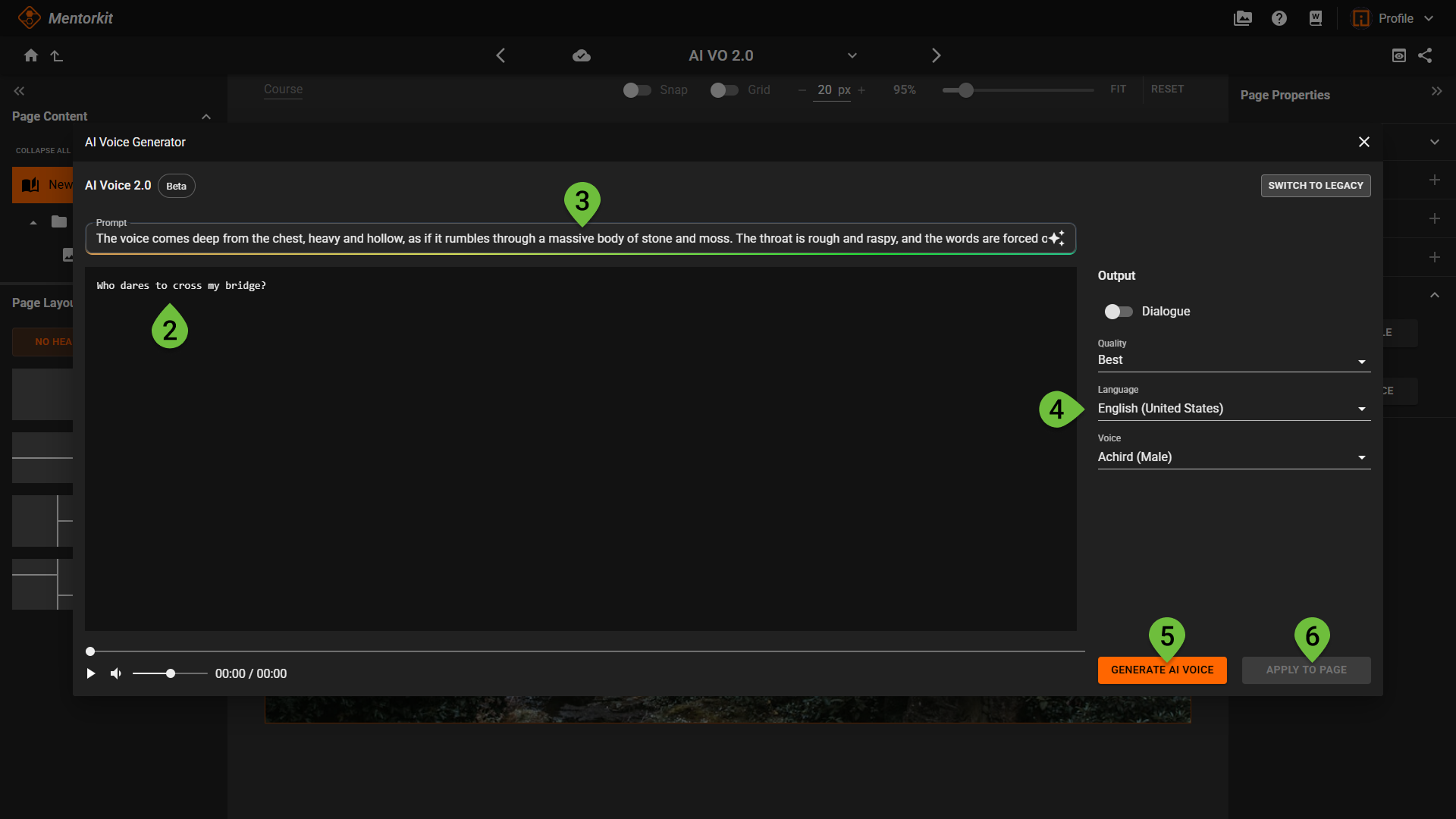Enable the Snap toggle
This screenshot has width=1456, height=819.
point(637,90)
